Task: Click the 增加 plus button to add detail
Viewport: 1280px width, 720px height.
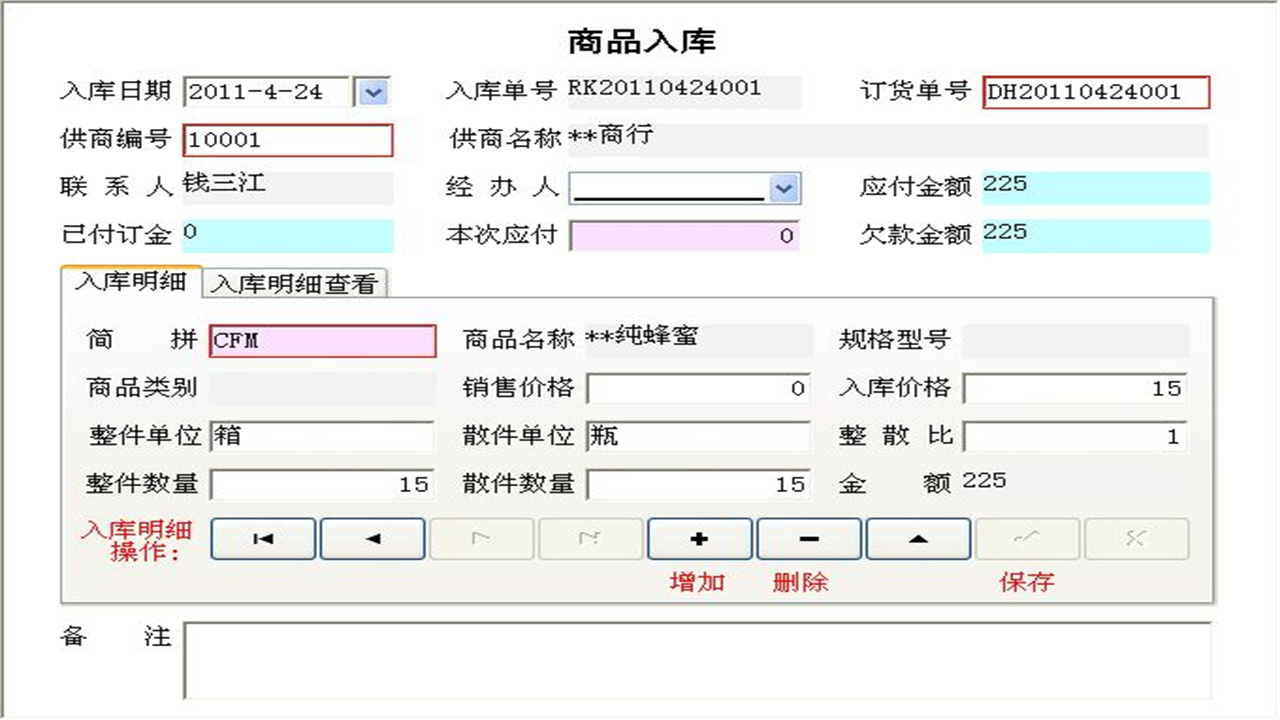Action: (699, 538)
